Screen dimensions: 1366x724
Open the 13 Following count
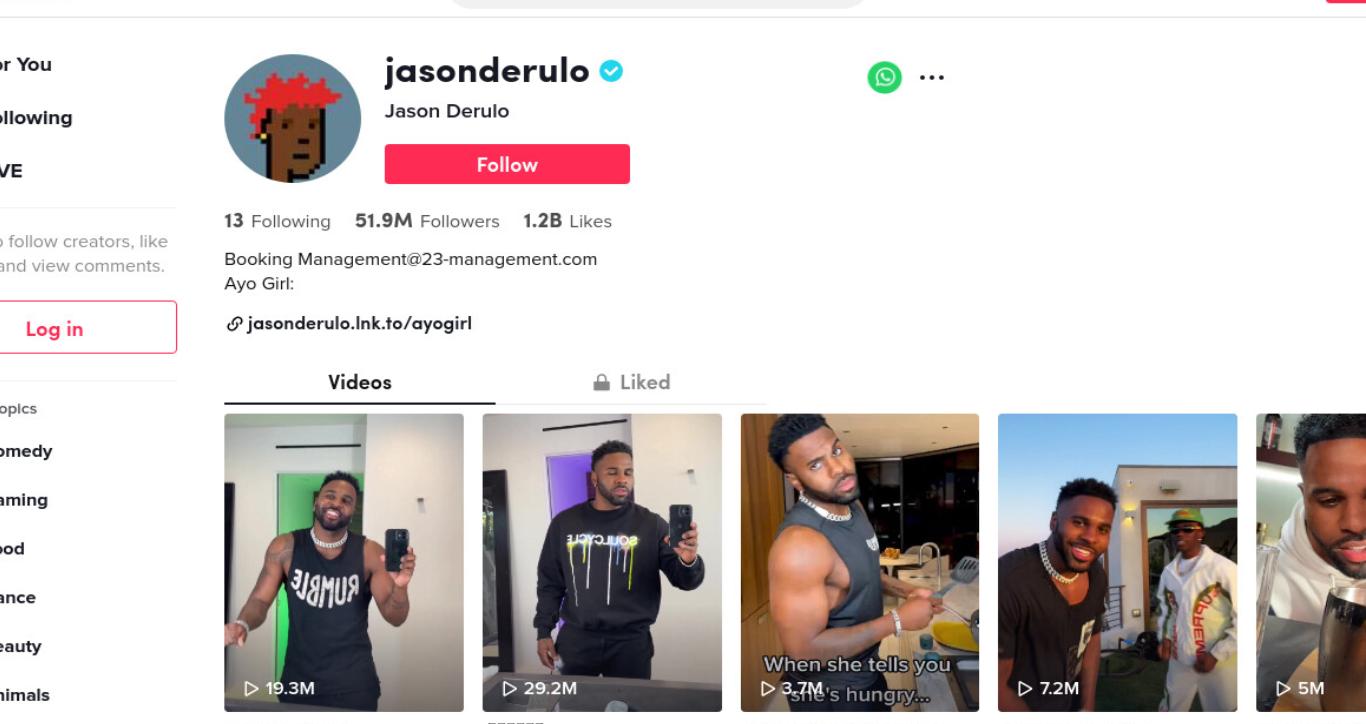click(x=277, y=221)
